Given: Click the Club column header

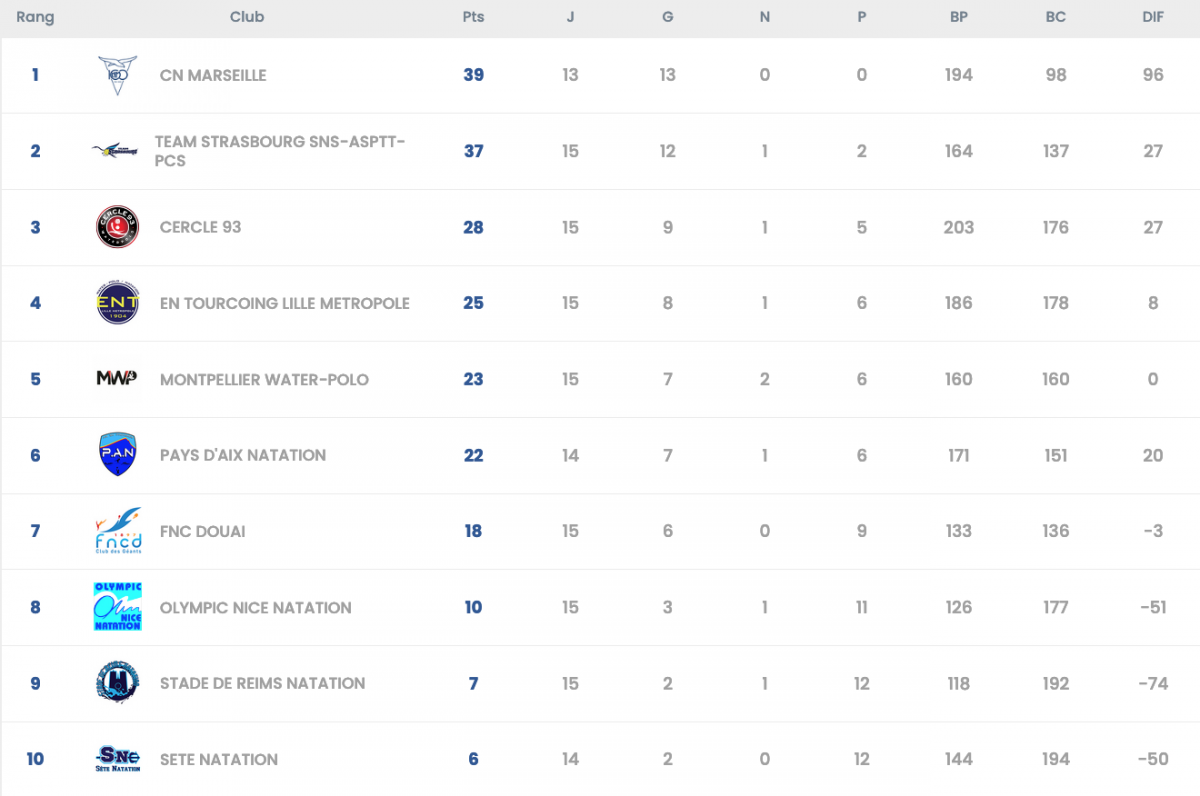Looking at the screenshot, I should [247, 17].
